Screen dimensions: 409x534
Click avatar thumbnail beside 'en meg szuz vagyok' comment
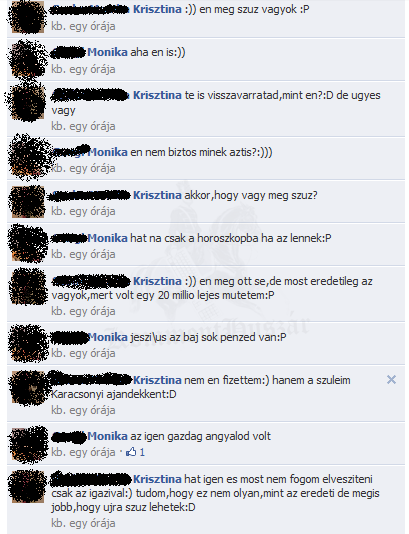tap(28, 17)
